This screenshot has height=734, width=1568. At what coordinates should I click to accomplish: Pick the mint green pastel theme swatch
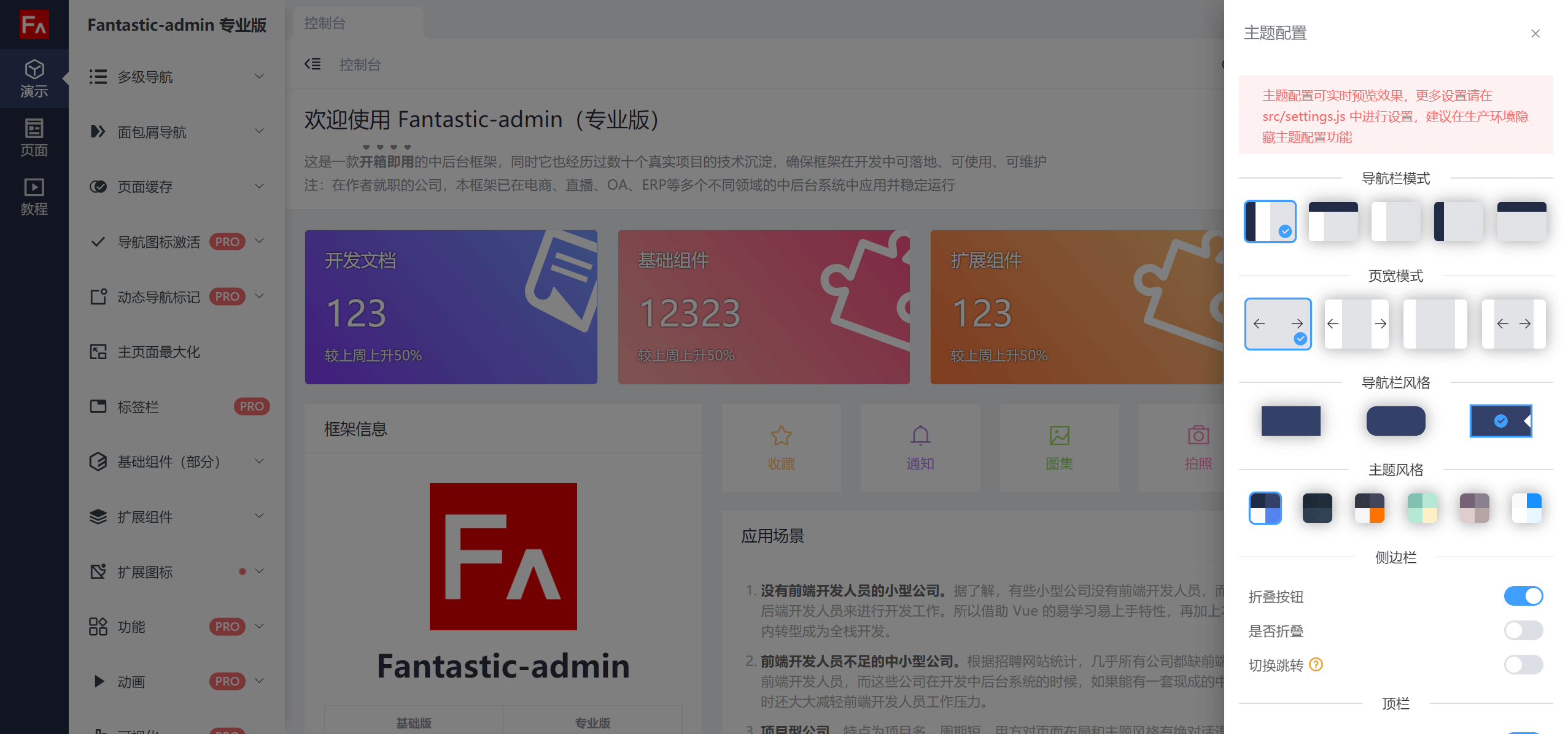pos(1422,508)
